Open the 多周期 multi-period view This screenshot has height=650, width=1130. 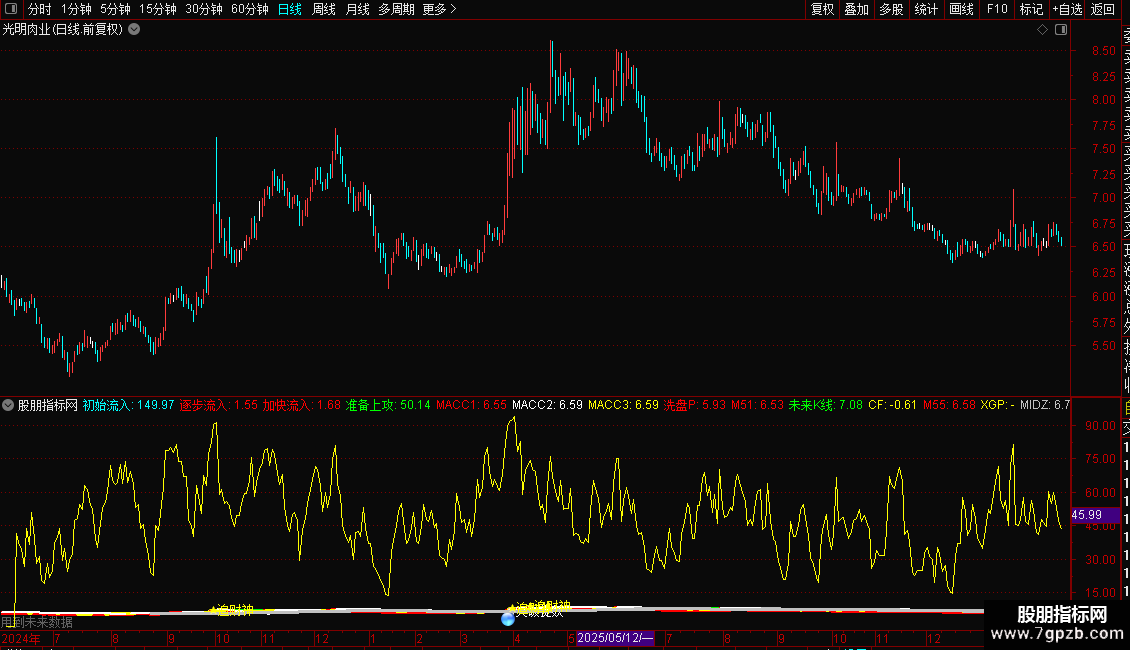tap(396, 9)
